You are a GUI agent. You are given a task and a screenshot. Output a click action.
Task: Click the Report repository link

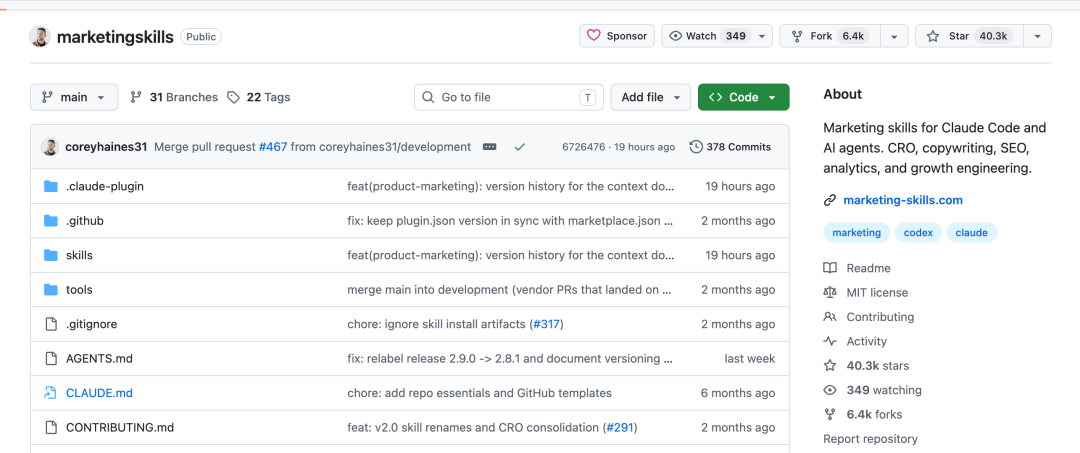pyautogui.click(x=871, y=439)
